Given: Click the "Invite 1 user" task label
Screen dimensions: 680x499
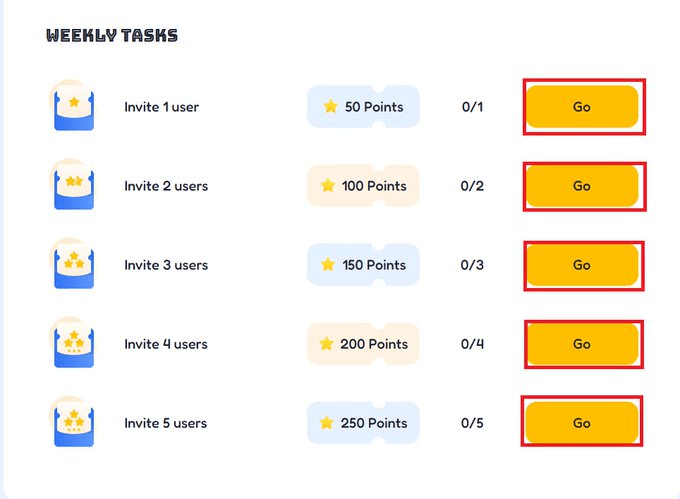Looking at the screenshot, I should (x=161, y=107).
